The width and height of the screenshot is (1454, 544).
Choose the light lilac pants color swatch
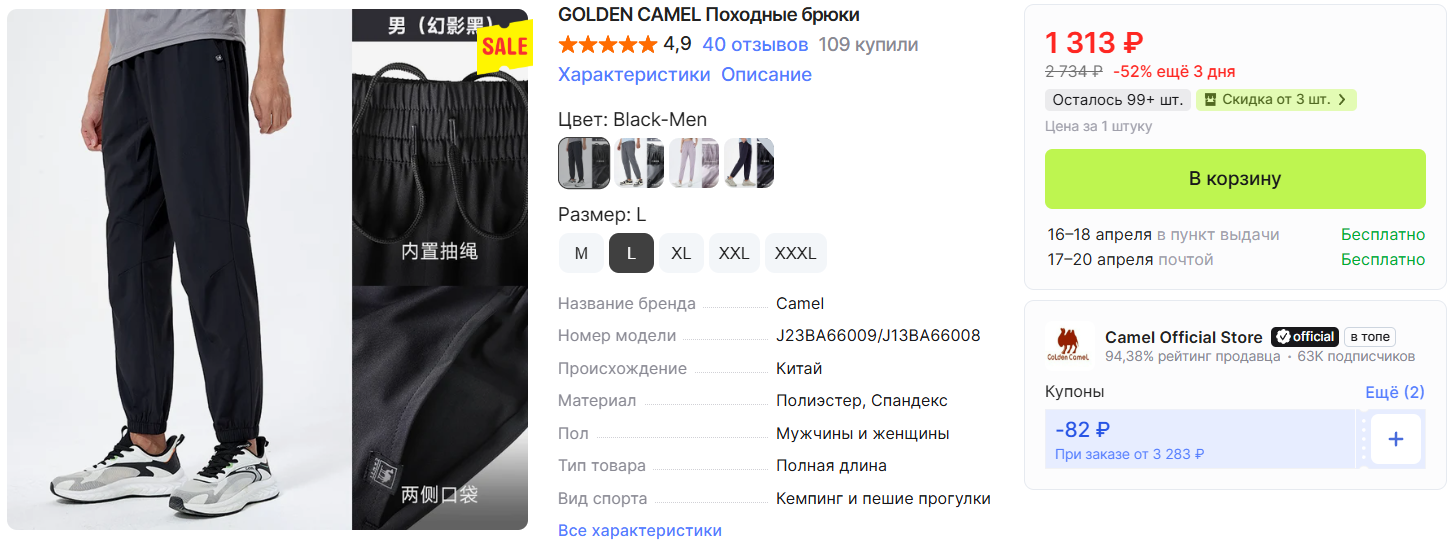click(694, 163)
